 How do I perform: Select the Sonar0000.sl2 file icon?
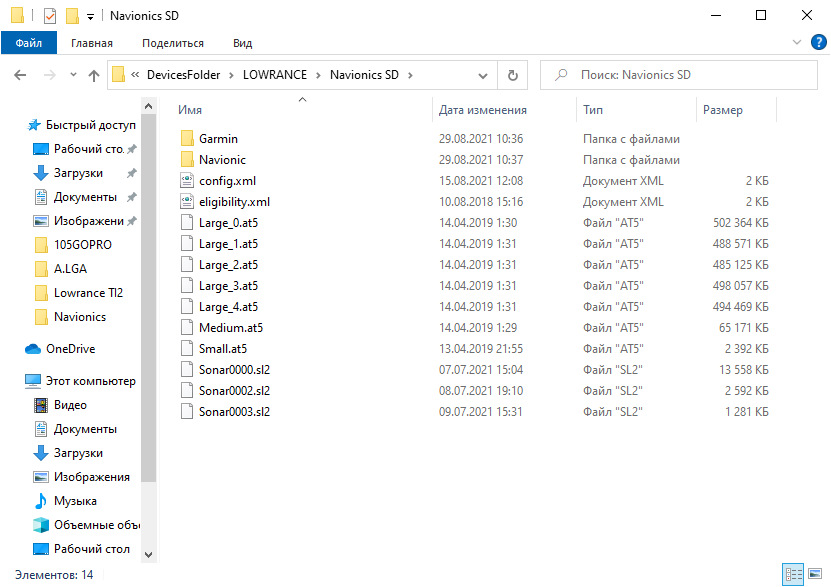pos(187,369)
